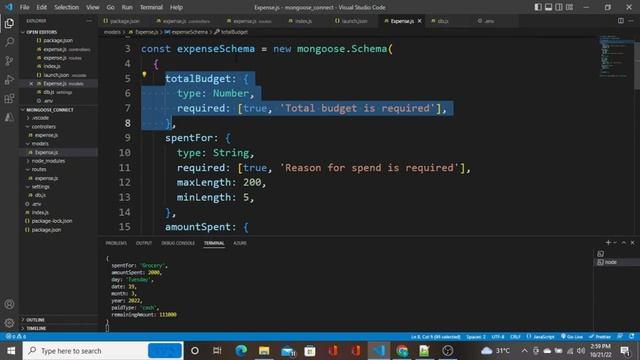The width and height of the screenshot is (640, 360).
Task: Close the terminal panel
Action: click(633, 242)
